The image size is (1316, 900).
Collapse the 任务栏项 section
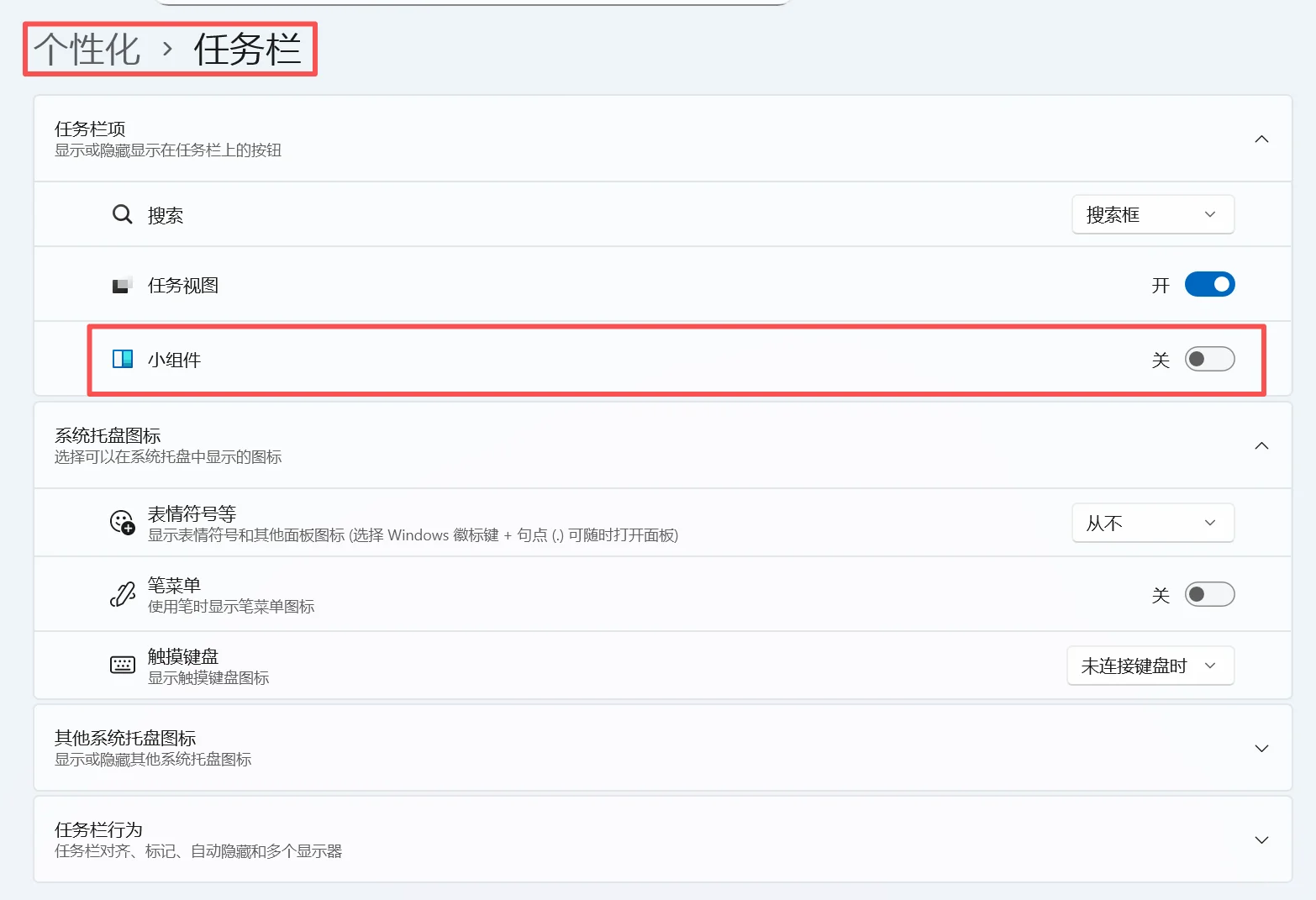pos(1261,139)
